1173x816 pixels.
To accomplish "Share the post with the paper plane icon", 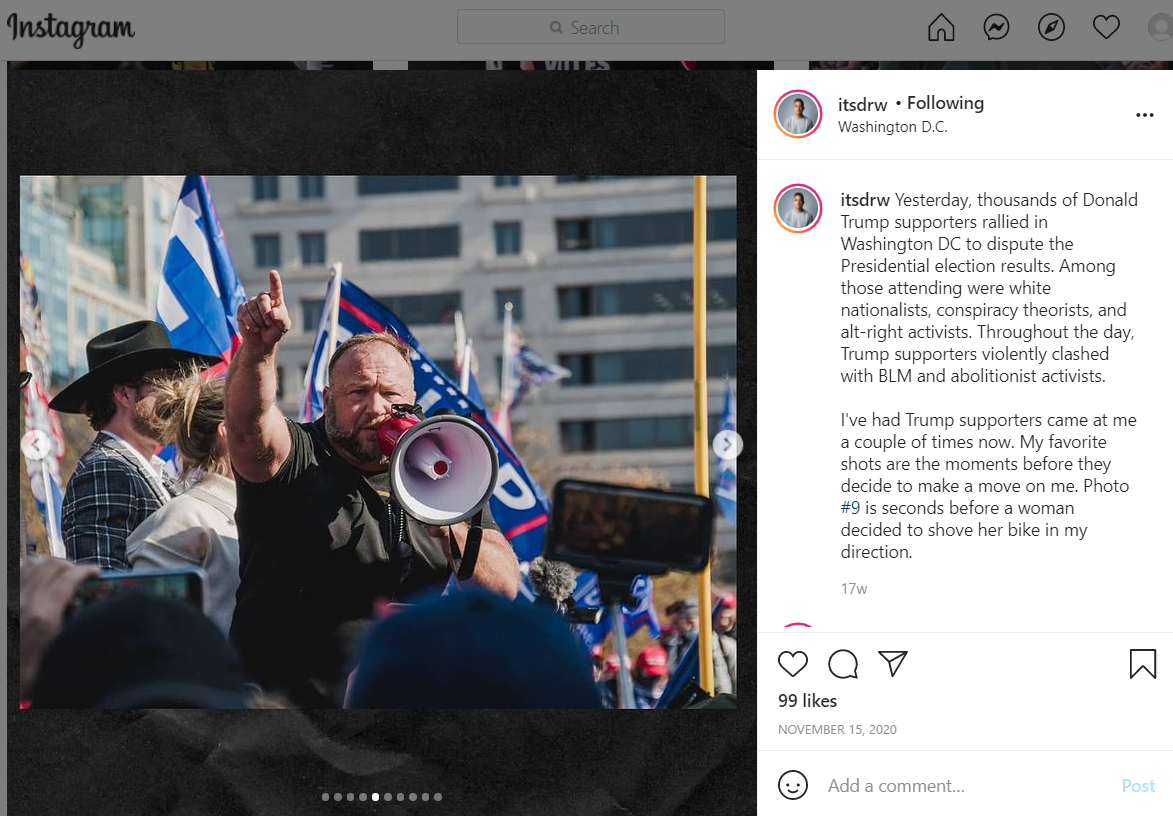I will pos(892,663).
